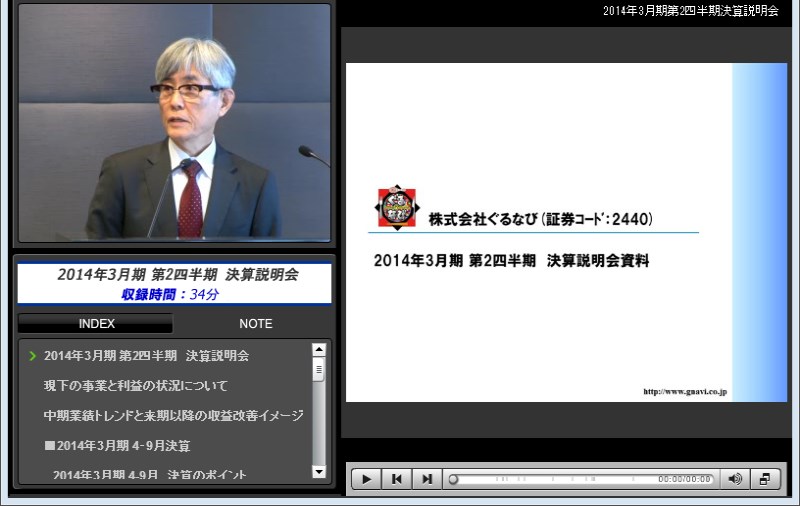Switch layout with the window-swap icon
Viewport: 800px width, 506px height.
pos(765,479)
